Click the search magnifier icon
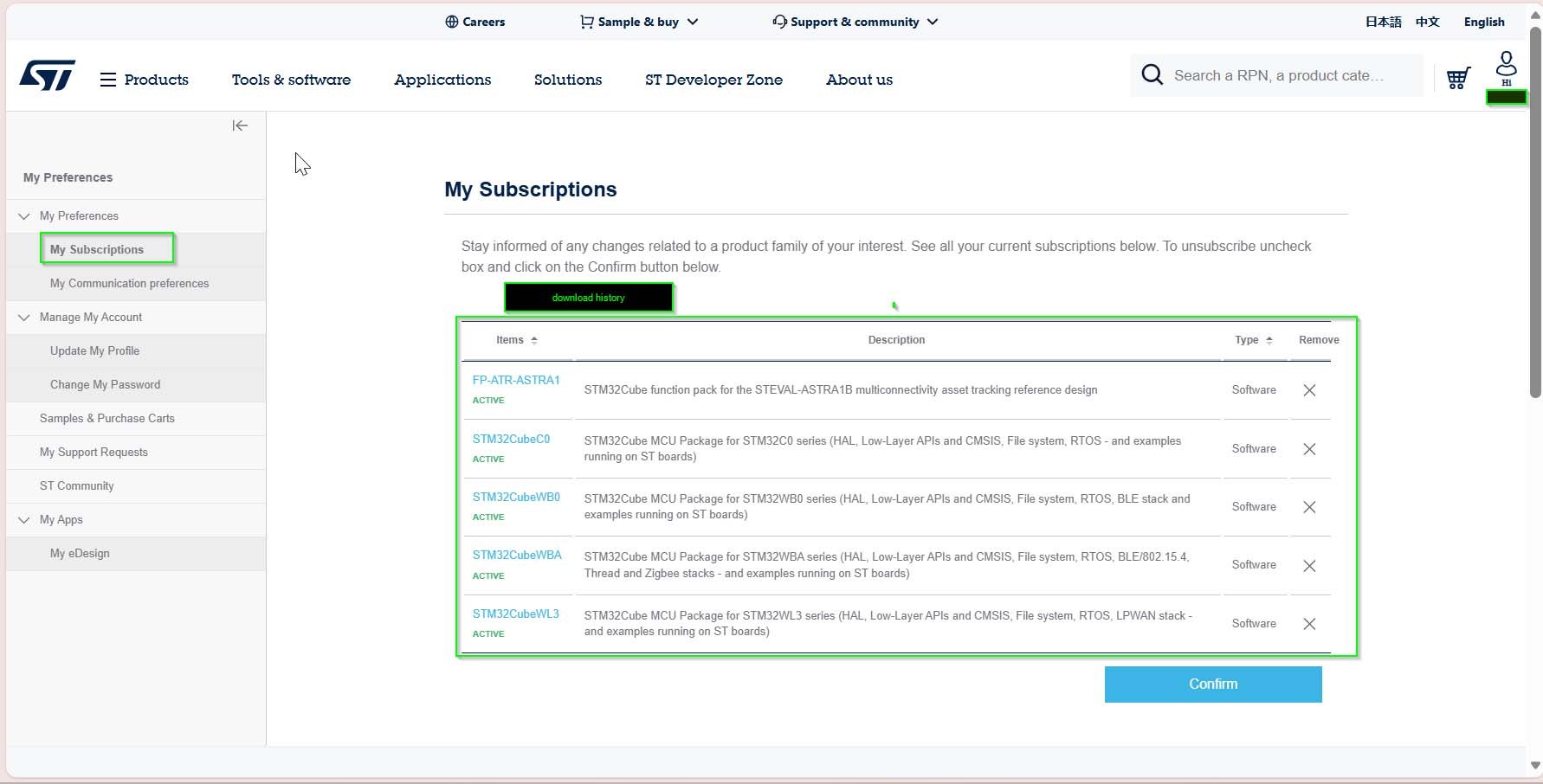Viewport: 1543px width, 784px height. [x=1152, y=74]
